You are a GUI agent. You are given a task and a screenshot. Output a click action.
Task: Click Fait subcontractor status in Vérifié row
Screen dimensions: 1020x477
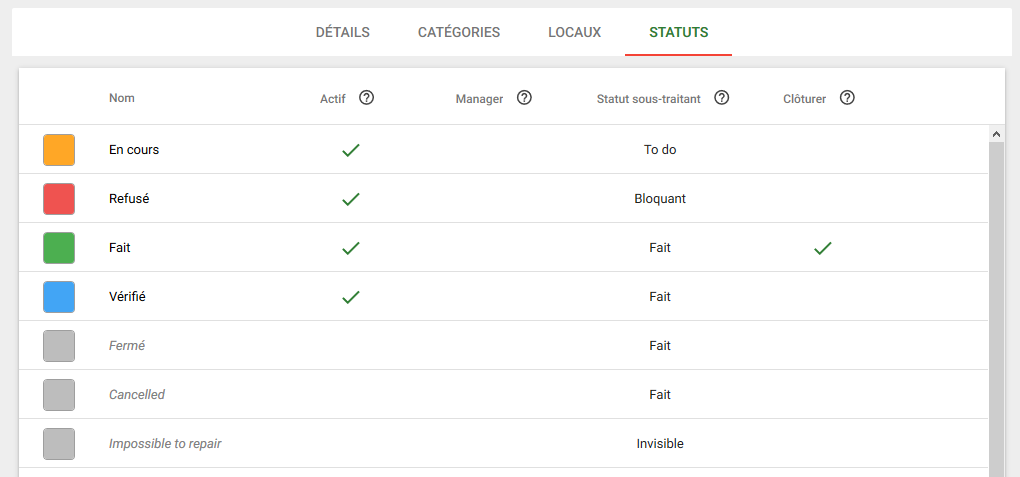(660, 297)
